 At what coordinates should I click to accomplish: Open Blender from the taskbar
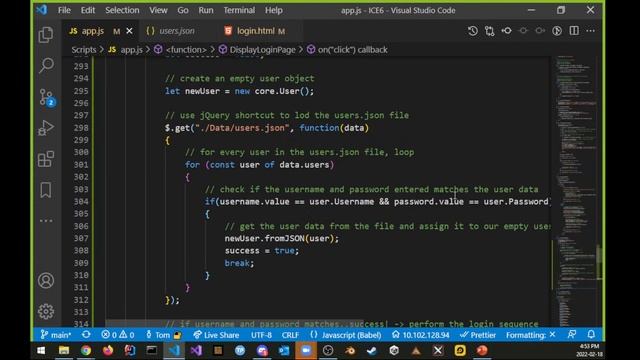350,350
